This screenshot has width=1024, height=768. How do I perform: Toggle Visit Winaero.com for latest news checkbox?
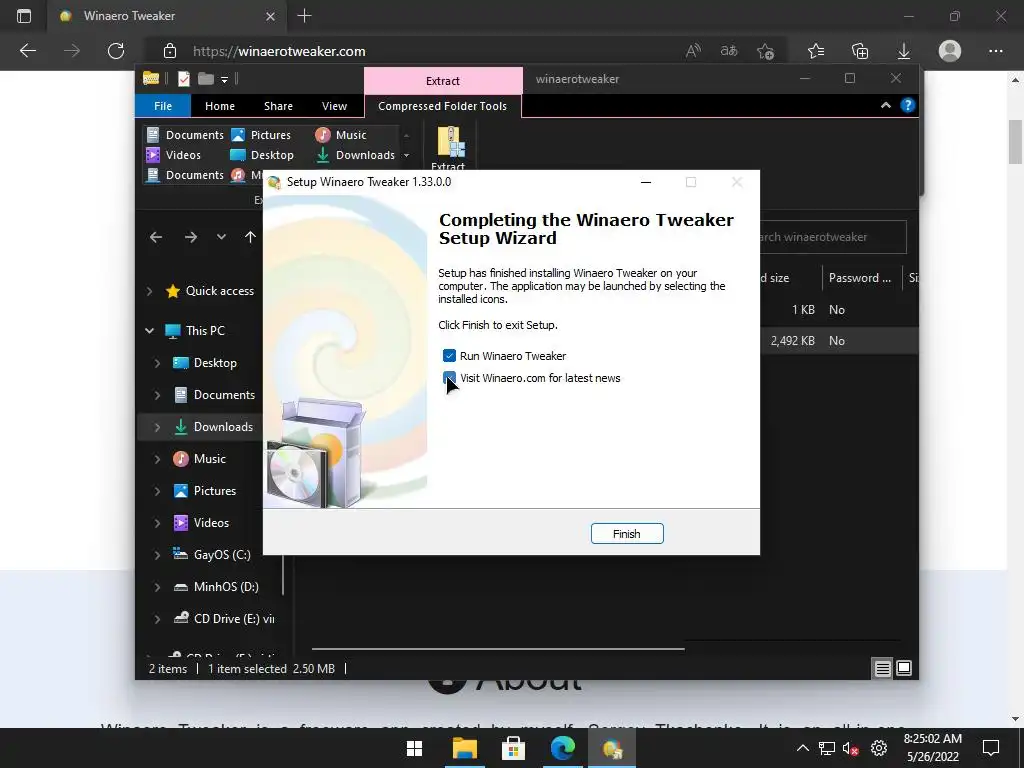[x=449, y=378]
